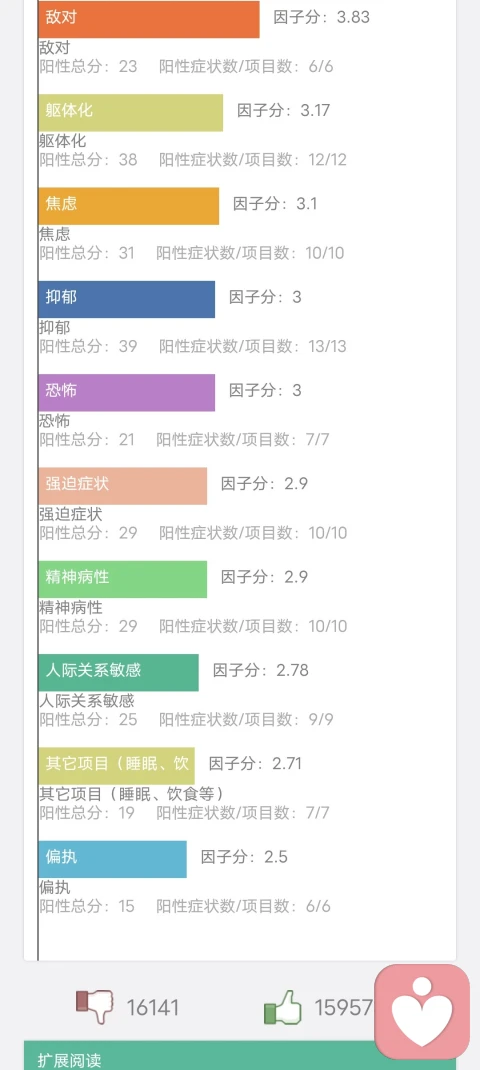
Task: Click 阳性总分: 39 under 抑郁
Action: point(88,346)
